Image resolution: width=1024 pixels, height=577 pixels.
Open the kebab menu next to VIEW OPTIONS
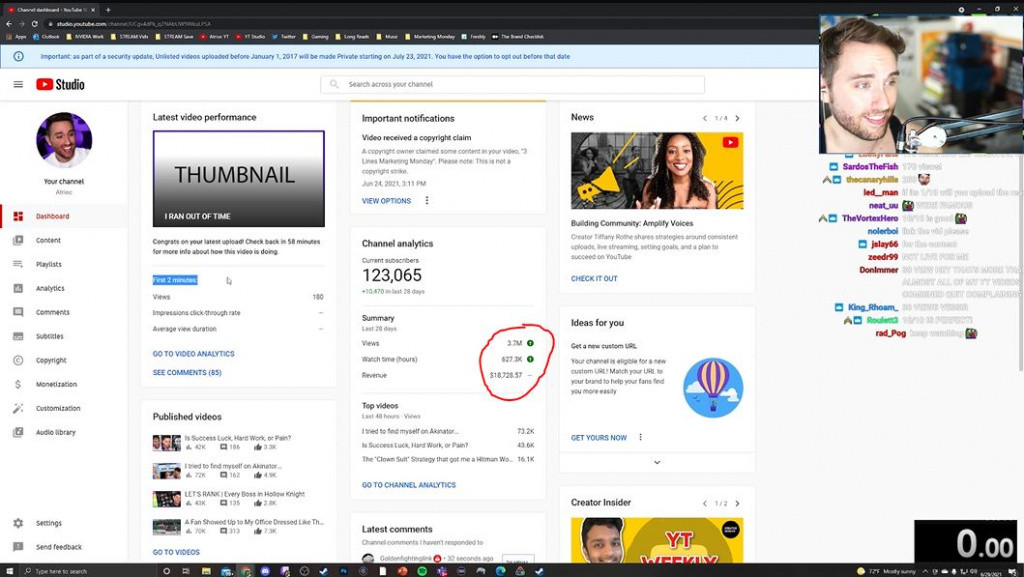(x=425, y=200)
